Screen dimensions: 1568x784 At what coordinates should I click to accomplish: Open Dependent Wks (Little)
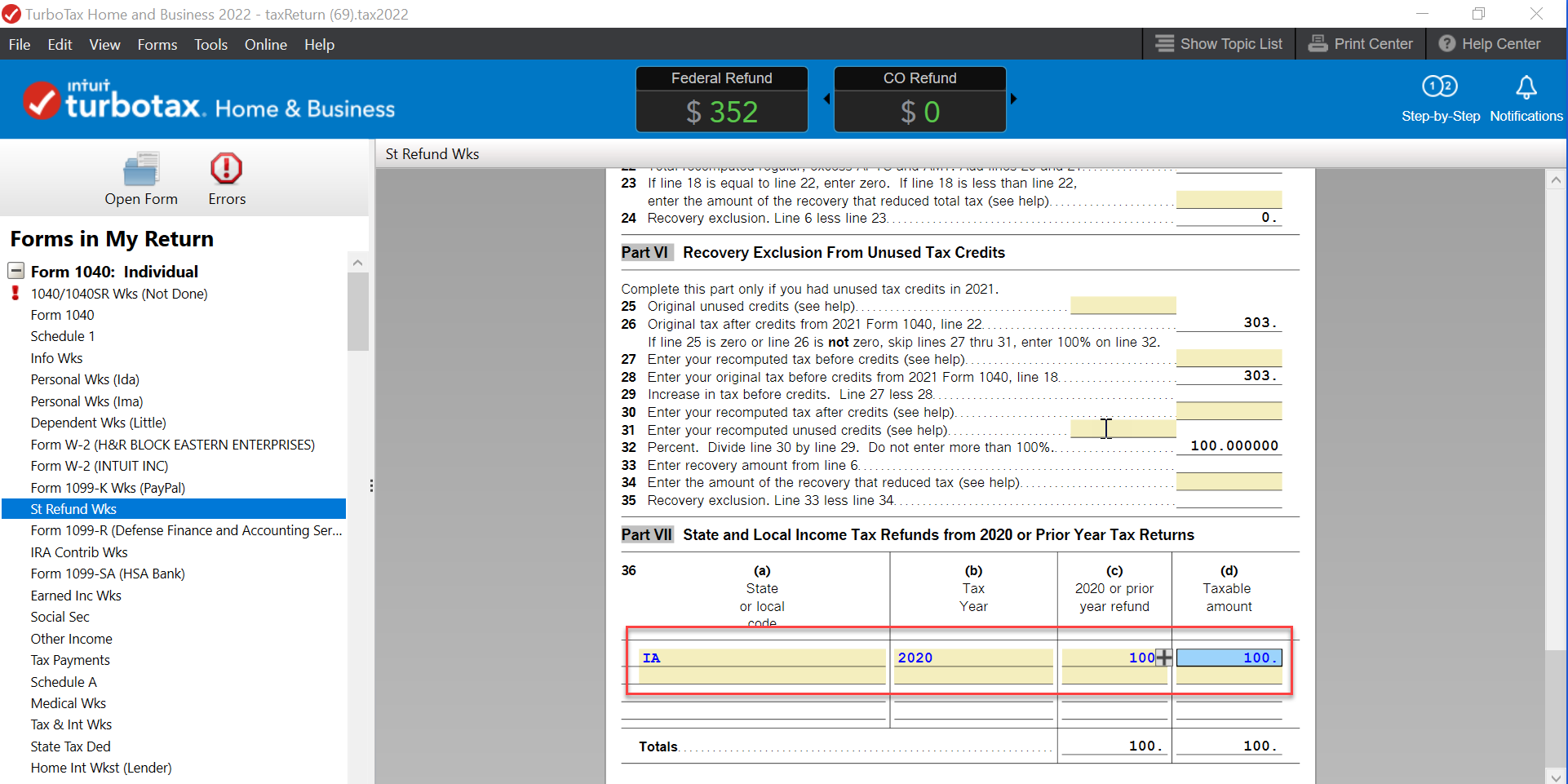(98, 423)
